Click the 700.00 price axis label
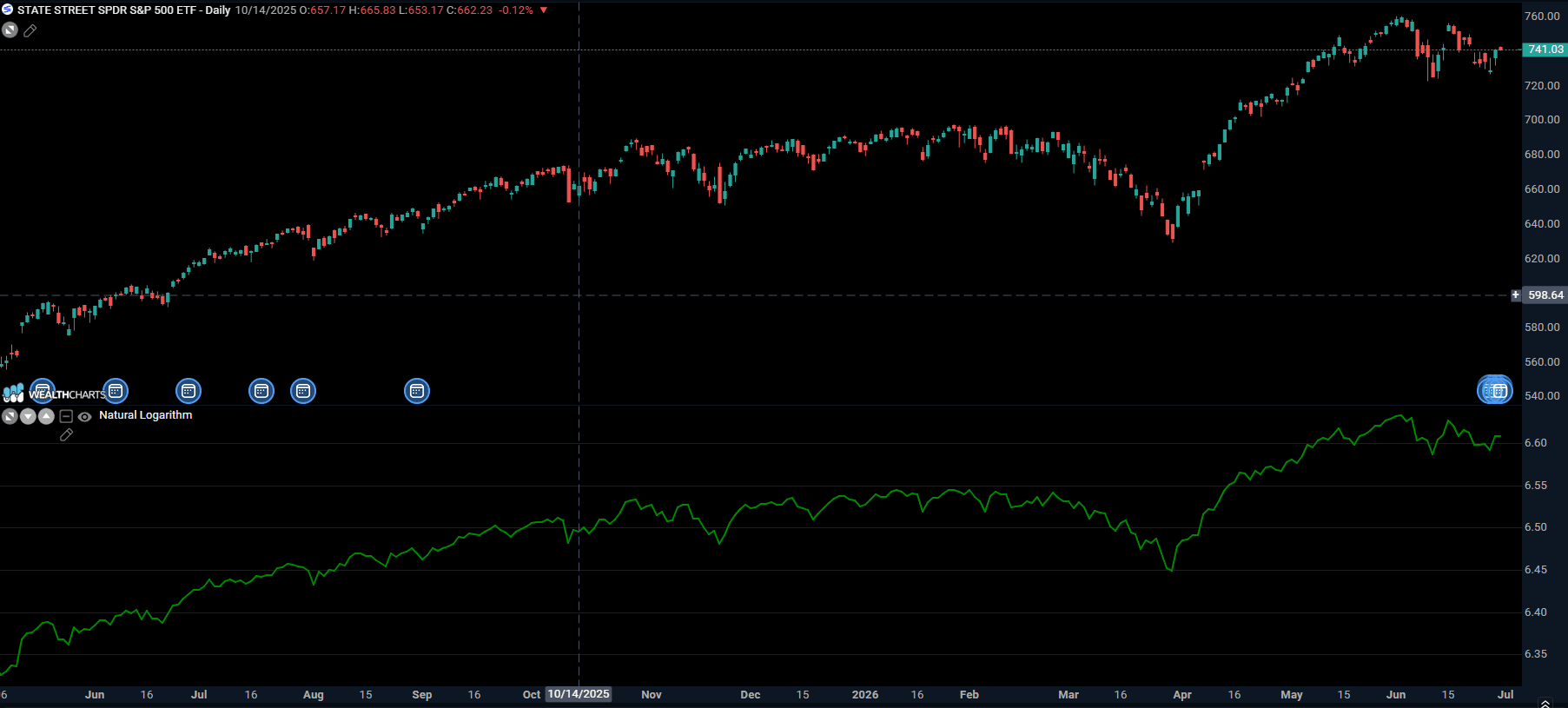This screenshot has height=708, width=1568. [1542, 120]
